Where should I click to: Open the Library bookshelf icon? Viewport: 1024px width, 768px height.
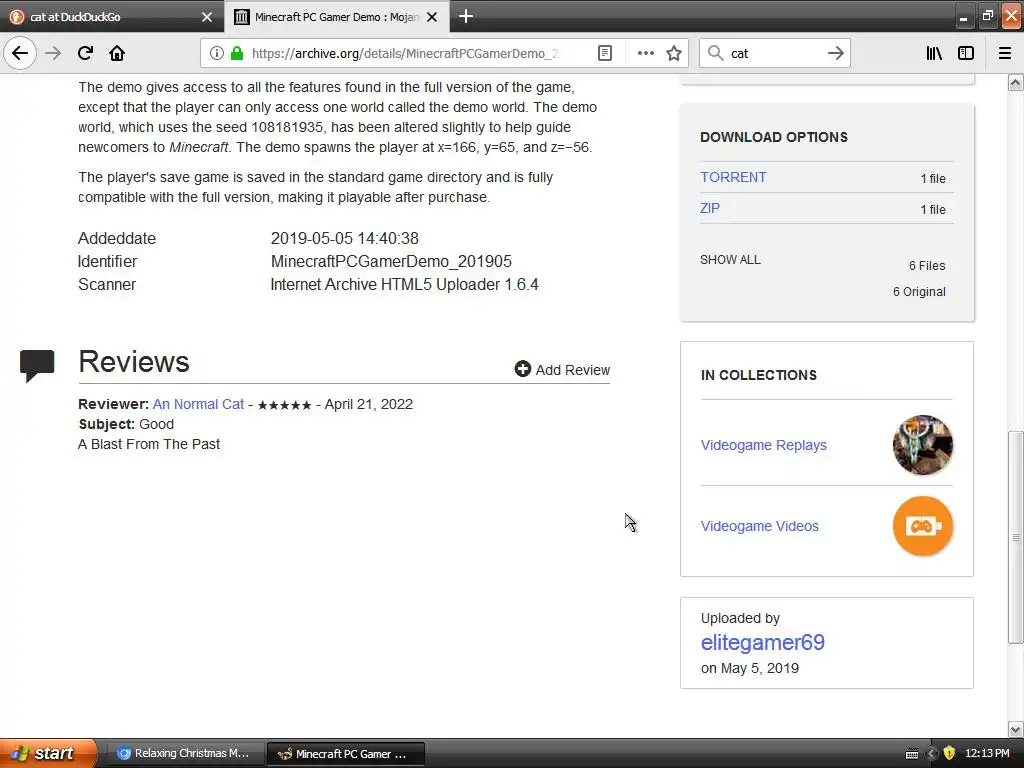934,53
